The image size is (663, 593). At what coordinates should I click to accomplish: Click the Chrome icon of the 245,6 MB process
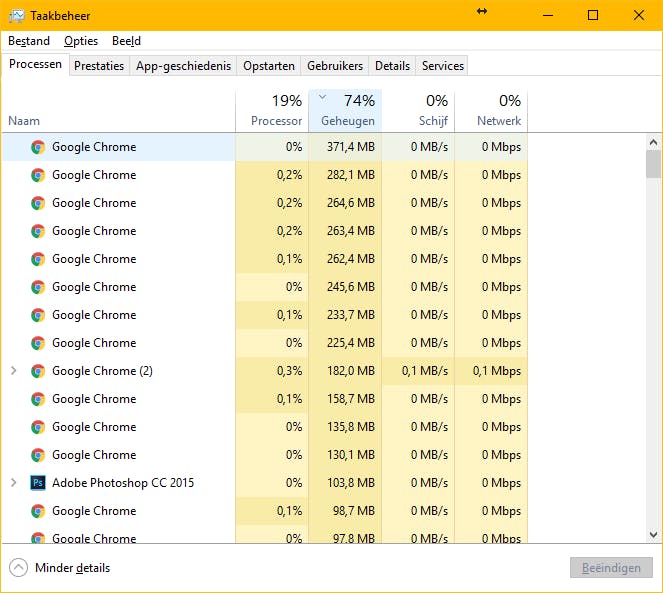point(38,287)
